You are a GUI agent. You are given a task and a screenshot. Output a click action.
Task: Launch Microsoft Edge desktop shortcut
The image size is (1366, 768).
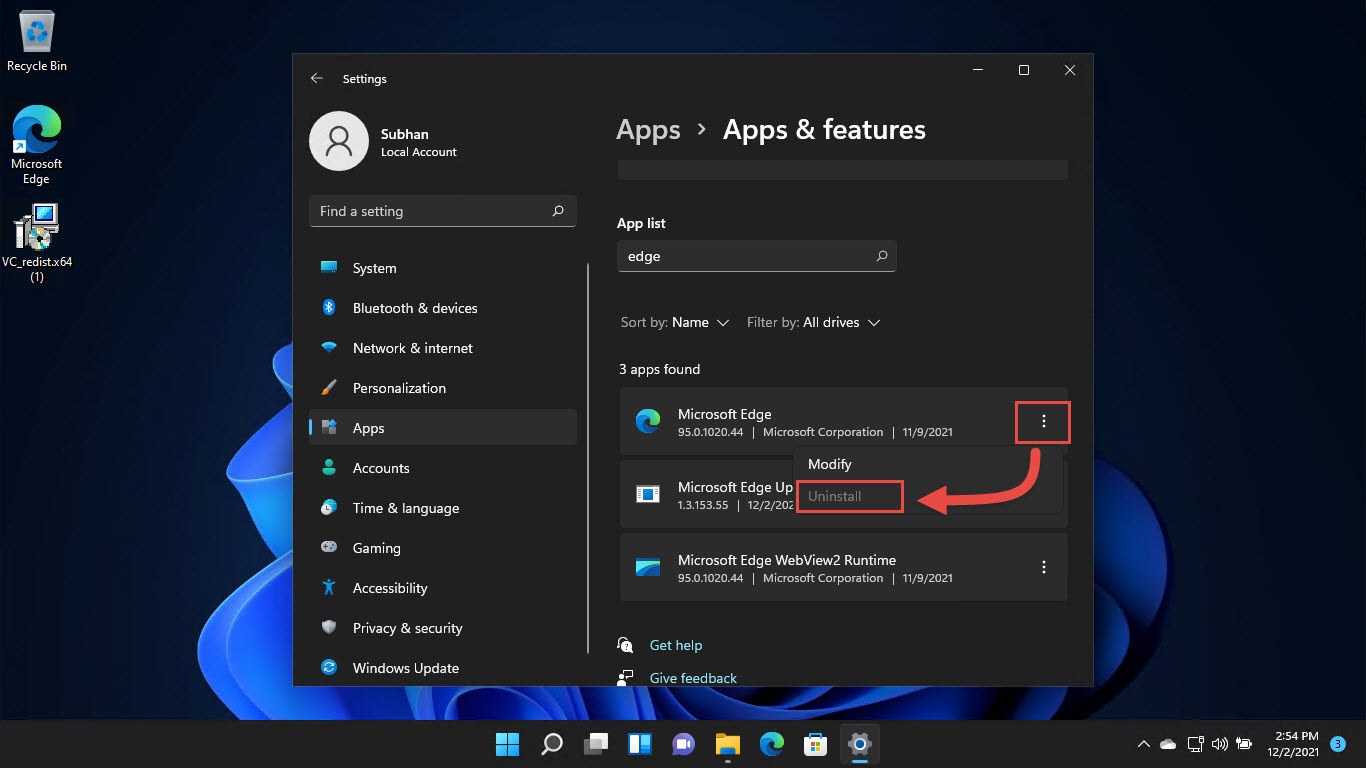pos(36,146)
